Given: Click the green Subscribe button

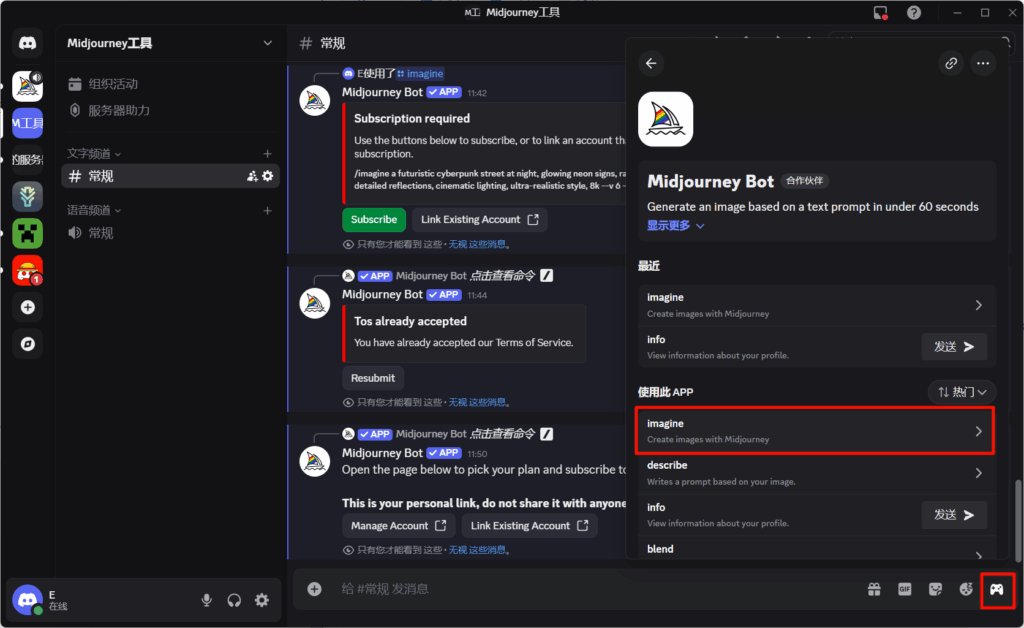Looking at the screenshot, I should coord(374,219).
